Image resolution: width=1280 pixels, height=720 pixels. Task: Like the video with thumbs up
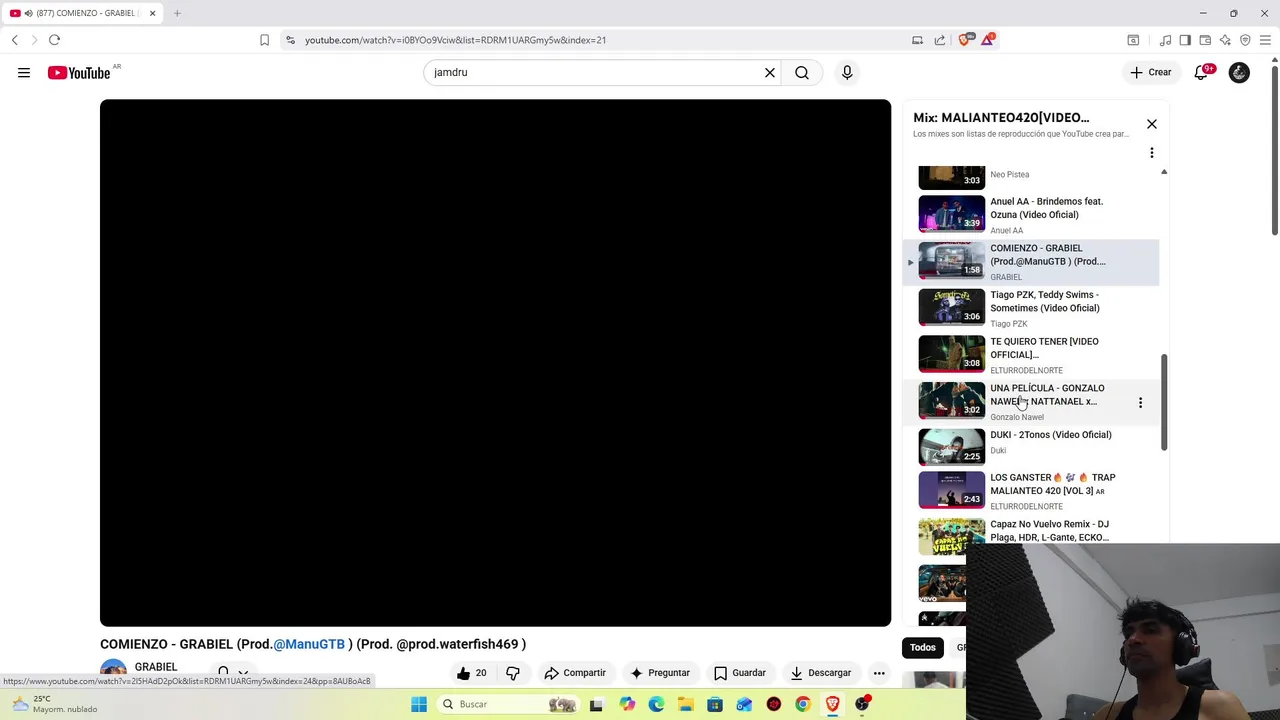point(472,673)
